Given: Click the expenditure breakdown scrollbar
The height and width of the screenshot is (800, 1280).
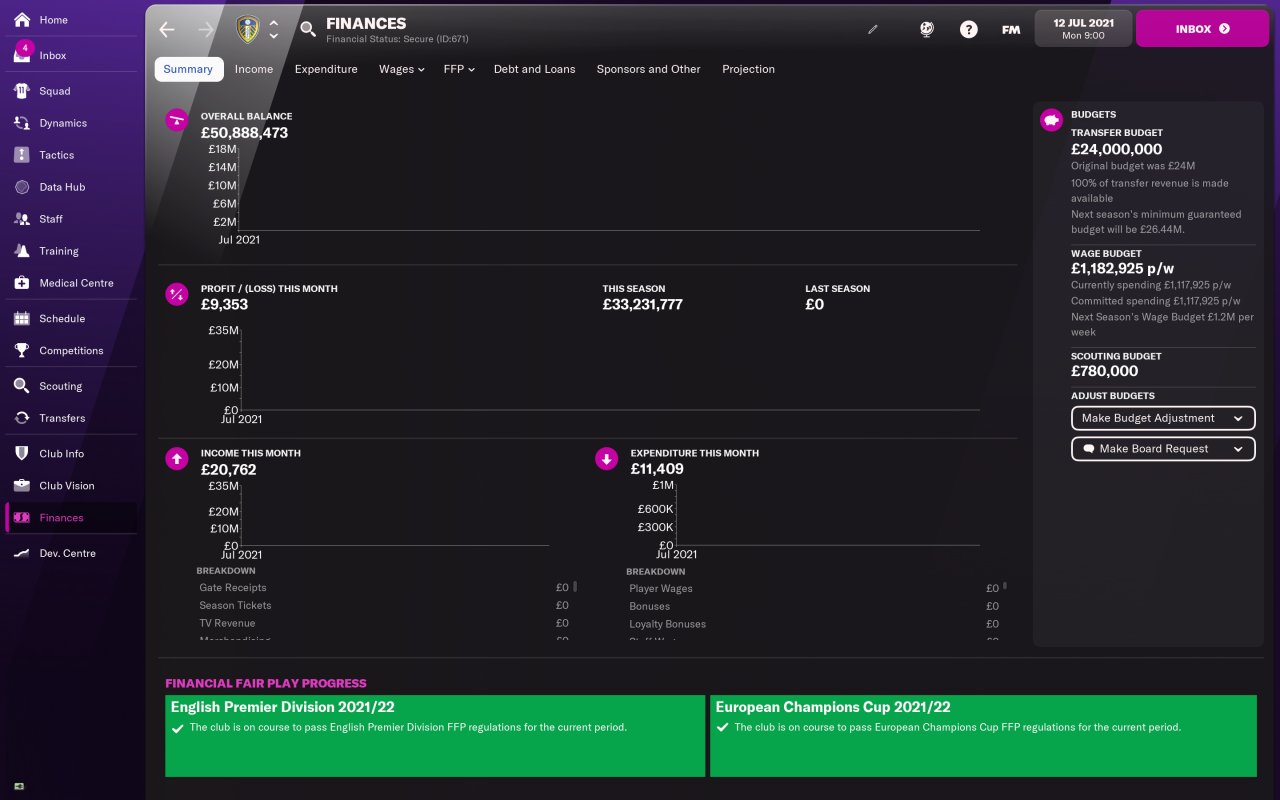Looking at the screenshot, I should tap(1005, 586).
